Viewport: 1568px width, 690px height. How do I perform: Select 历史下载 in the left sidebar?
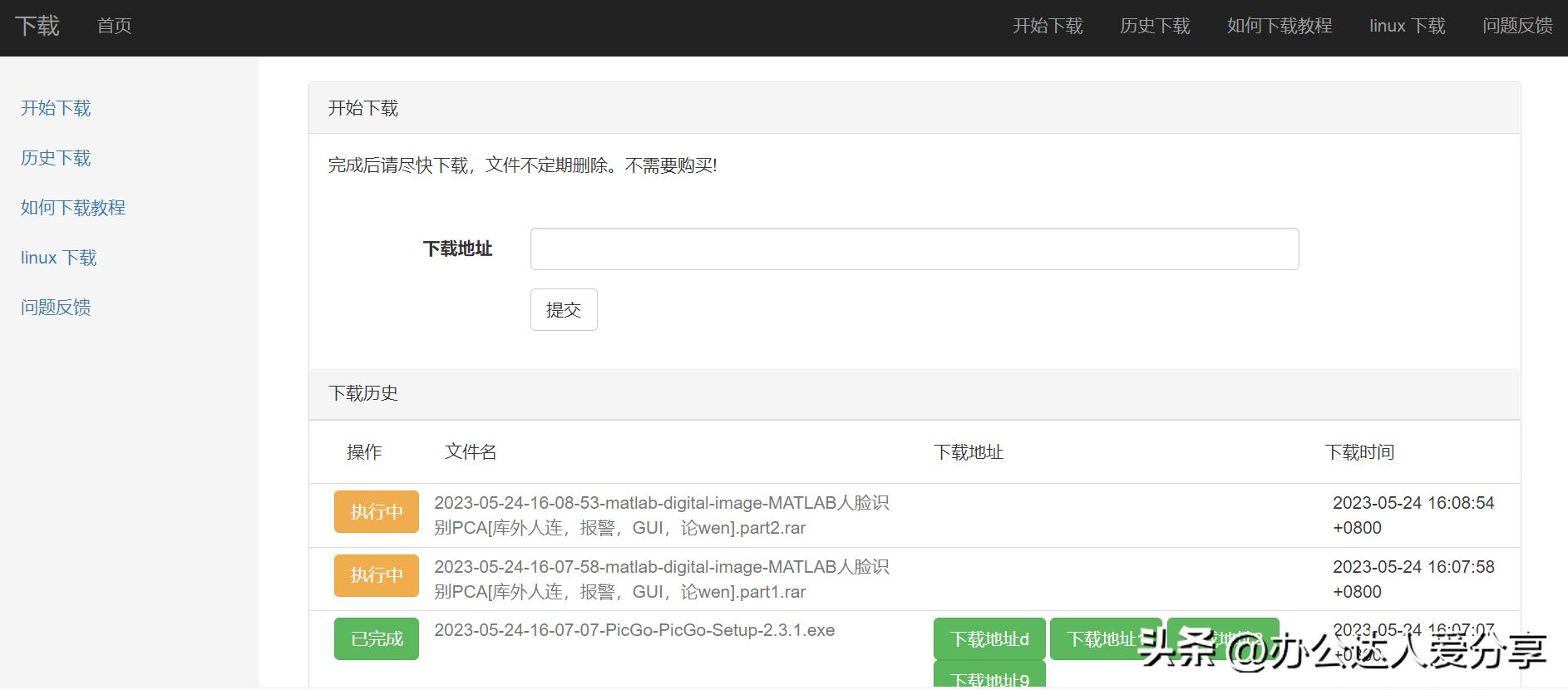click(56, 158)
